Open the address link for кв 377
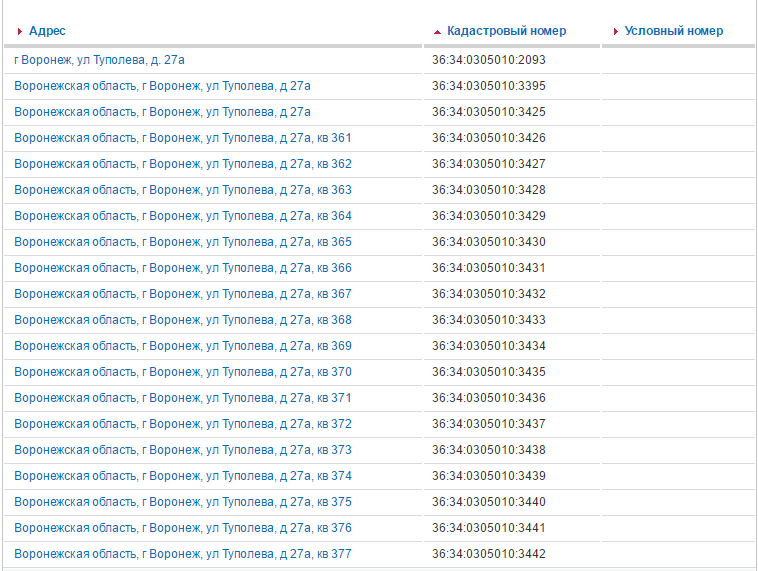This screenshot has width=758, height=571. (182, 554)
